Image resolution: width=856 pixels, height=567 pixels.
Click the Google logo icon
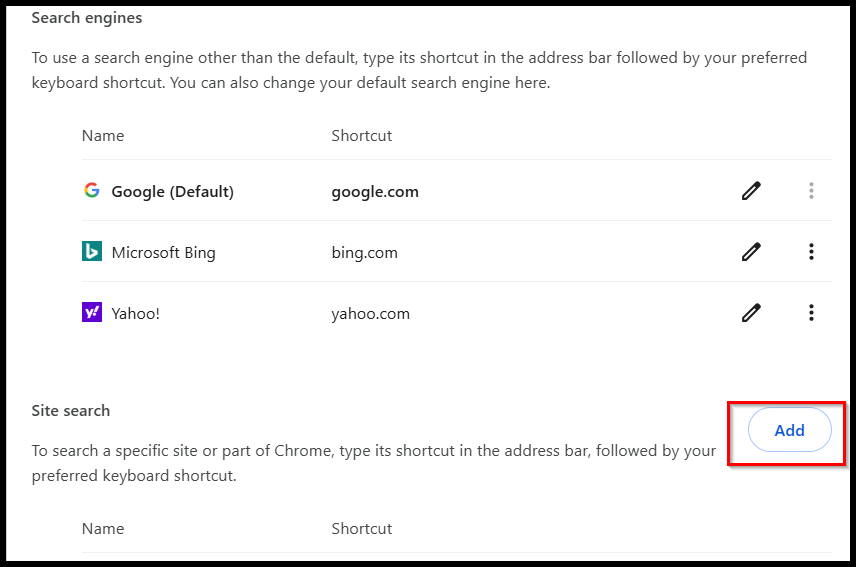(92, 190)
